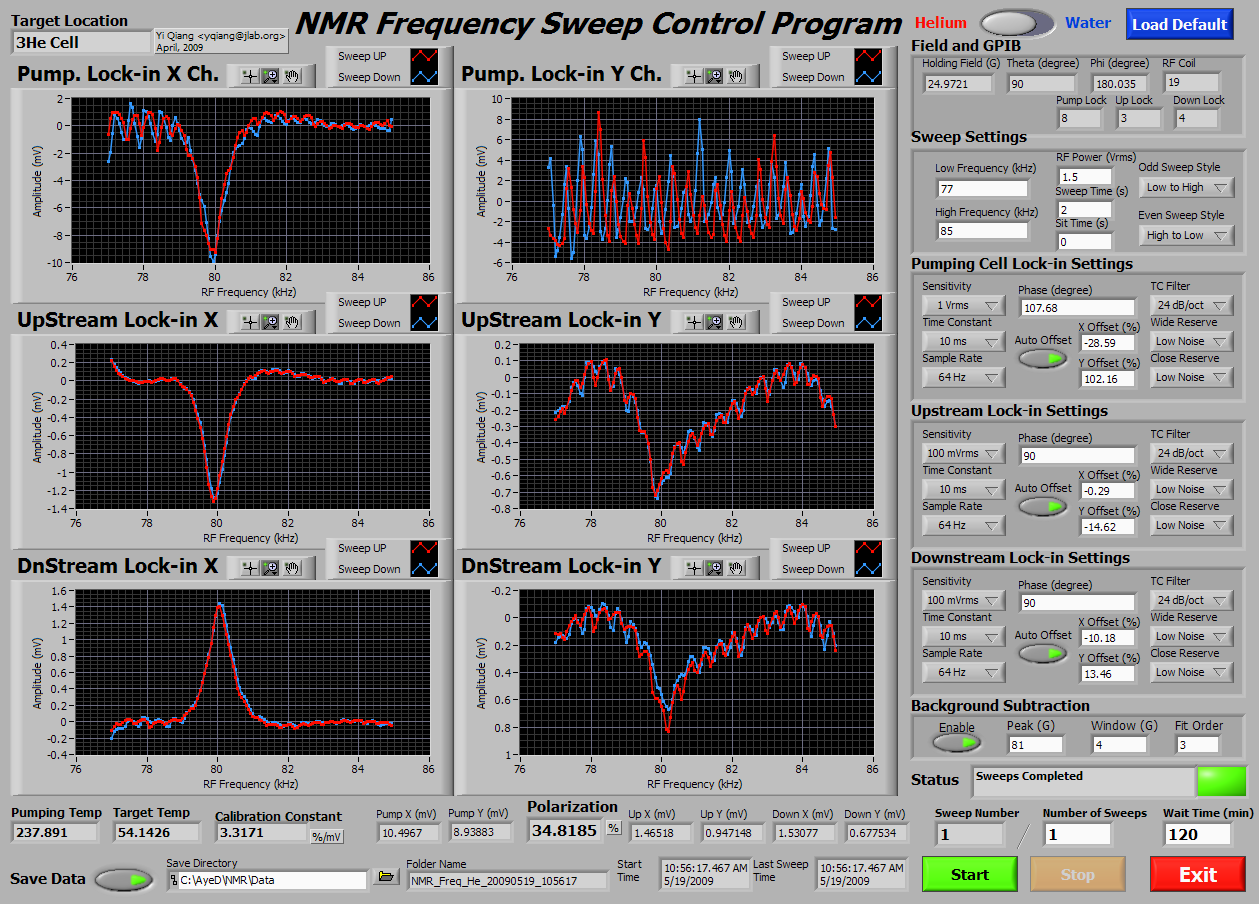Toggle the Helium/Water target switch
This screenshot has height=904, width=1259.
1017,23
